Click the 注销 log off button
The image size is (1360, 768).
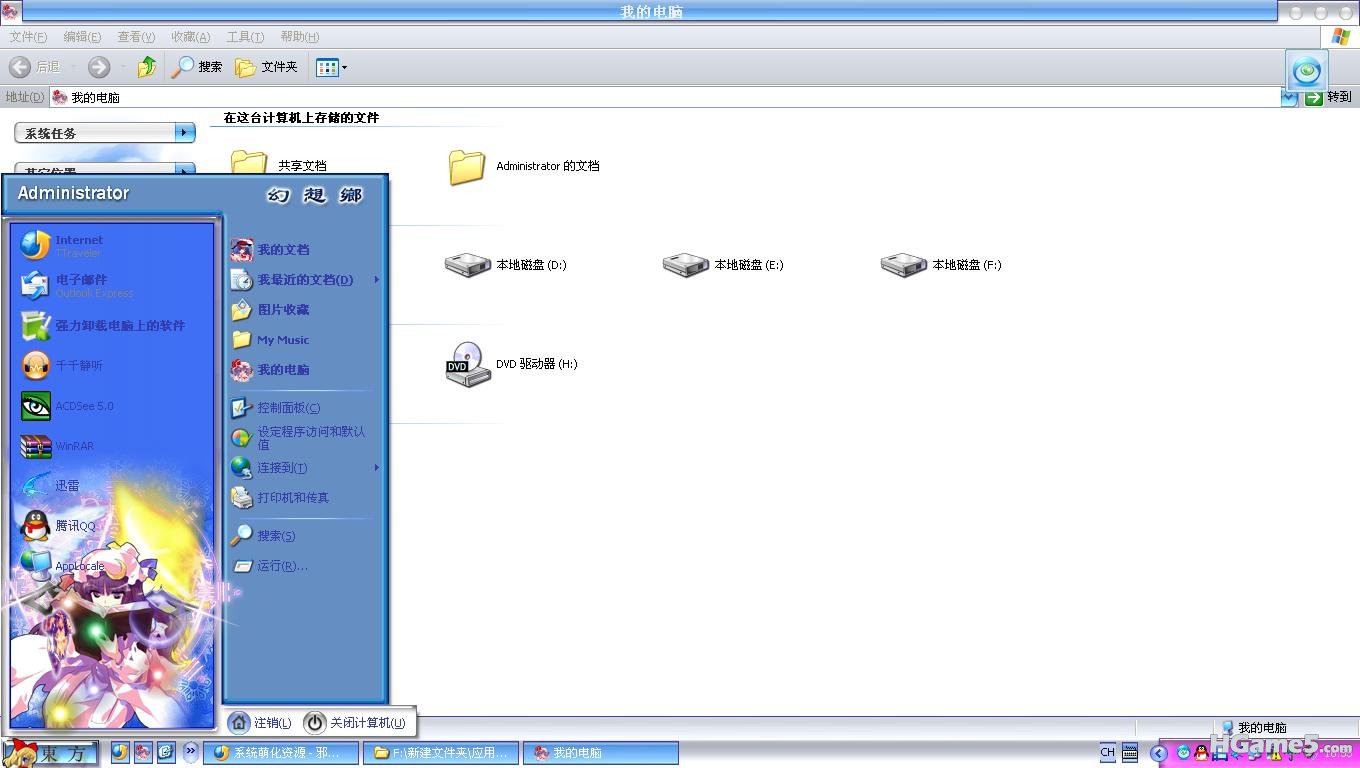[x=260, y=722]
